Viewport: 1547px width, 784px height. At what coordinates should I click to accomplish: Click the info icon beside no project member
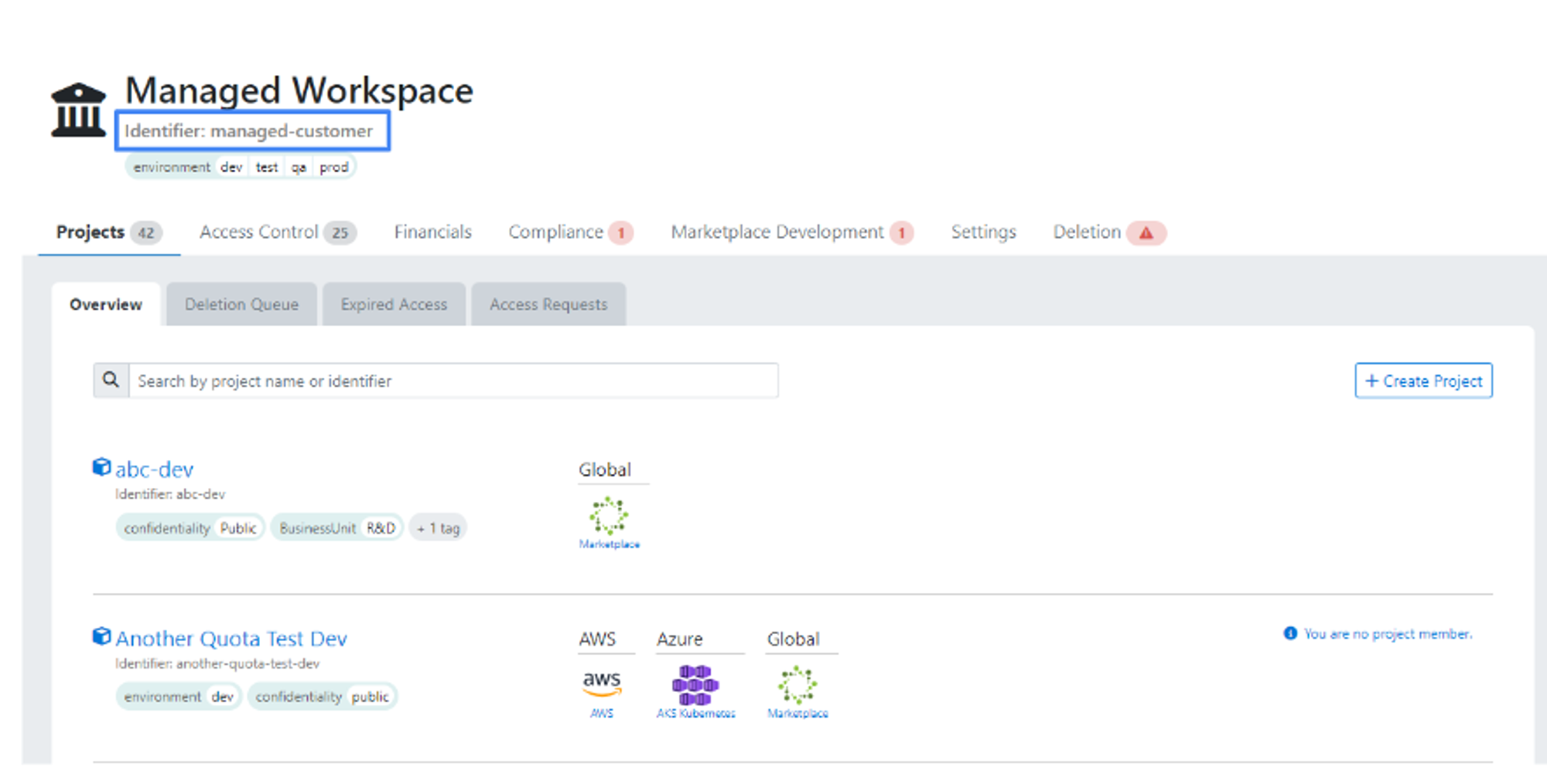pos(1290,633)
